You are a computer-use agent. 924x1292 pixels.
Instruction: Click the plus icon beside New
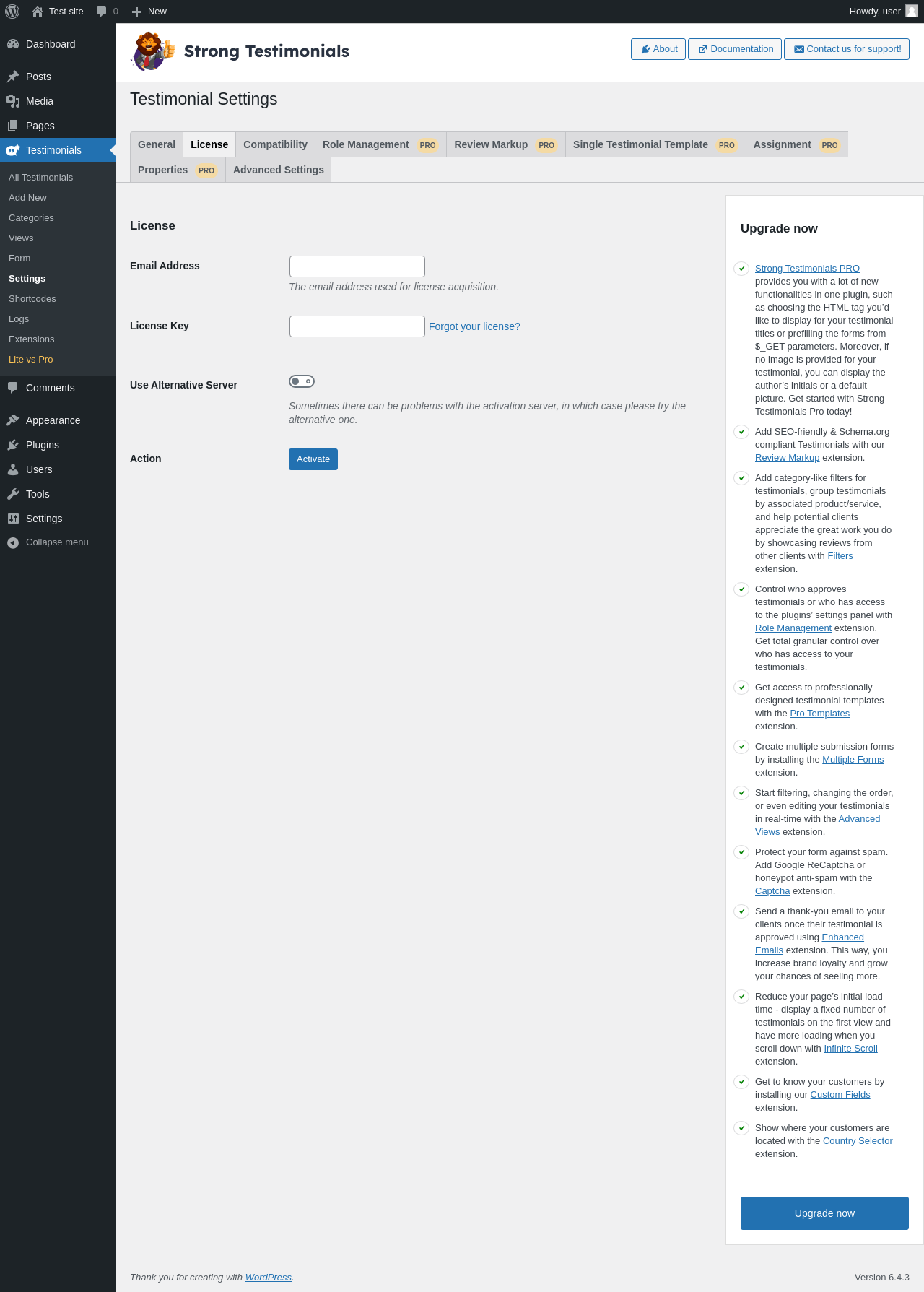coord(136,12)
